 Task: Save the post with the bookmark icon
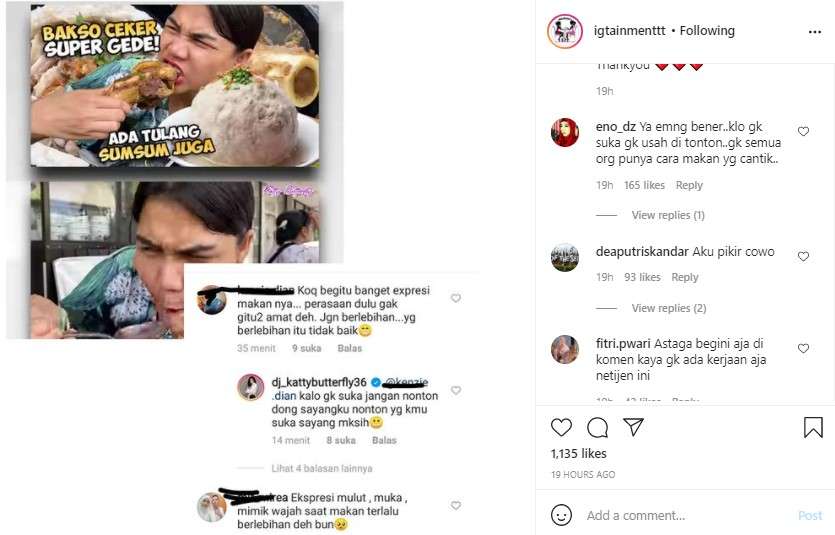pyautogui.click(x=813, y=428)
